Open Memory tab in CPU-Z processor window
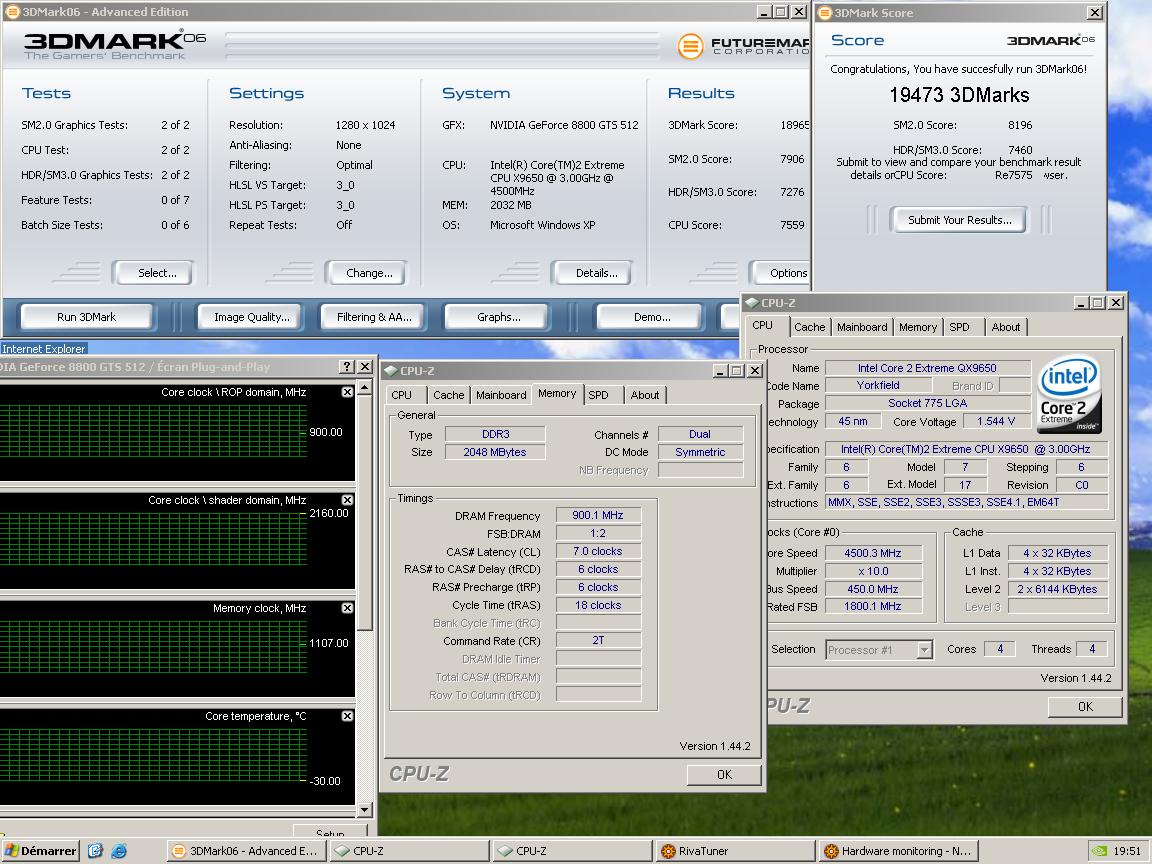 [x=918, y=327]
